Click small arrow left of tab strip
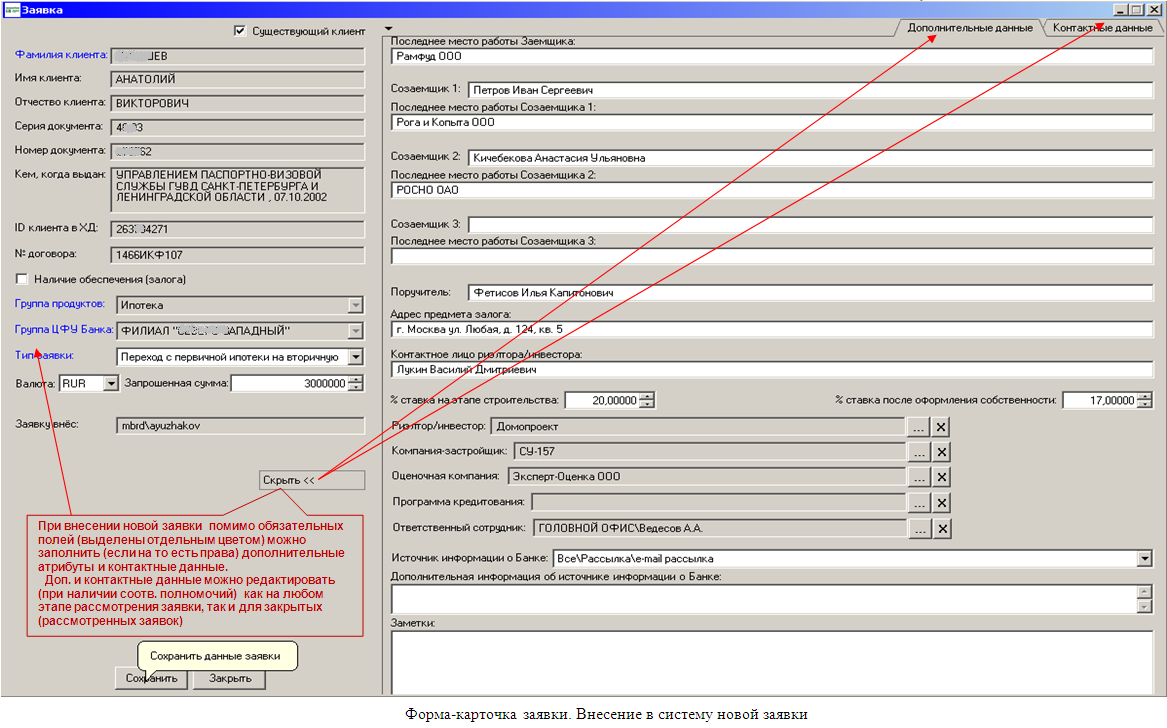The image size is (1167, 728). 388,29
